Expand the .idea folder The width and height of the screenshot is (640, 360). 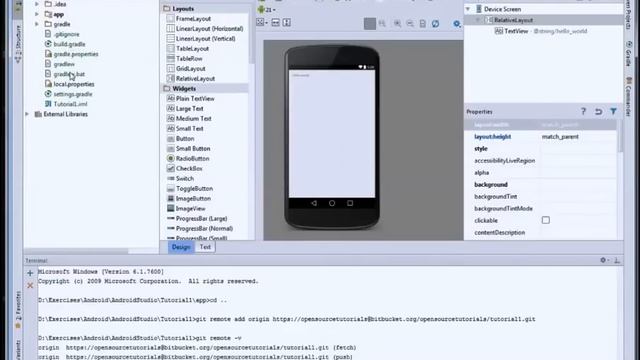(37, 4)
